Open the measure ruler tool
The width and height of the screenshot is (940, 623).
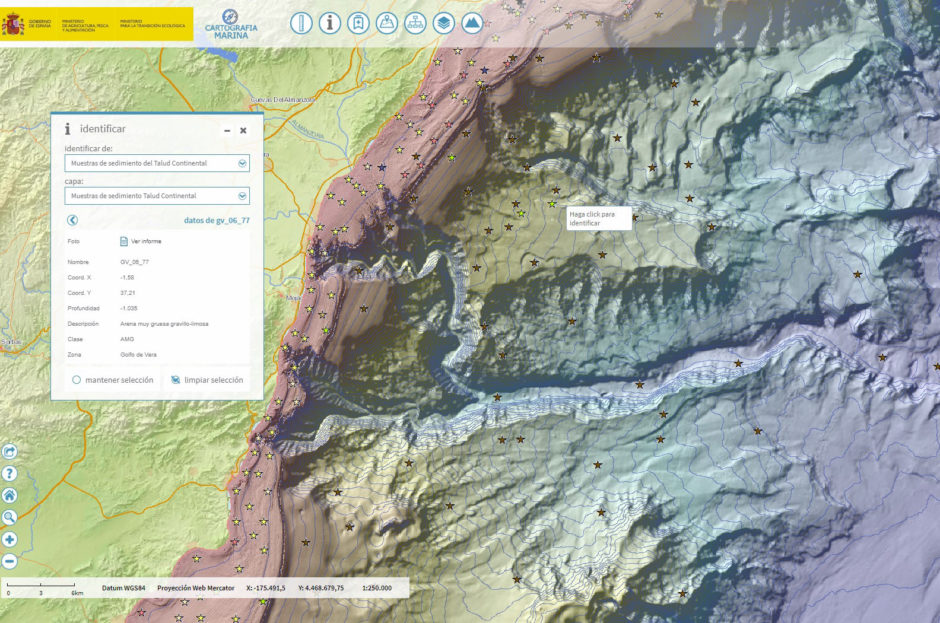click(301, 23)
